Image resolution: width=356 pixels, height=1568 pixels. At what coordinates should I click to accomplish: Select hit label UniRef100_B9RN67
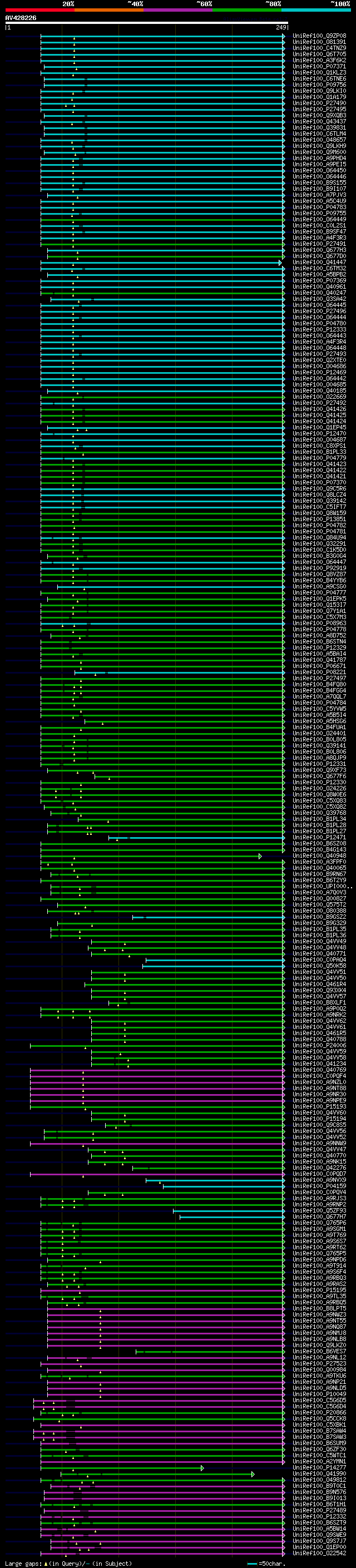click(x=319, y=874)
